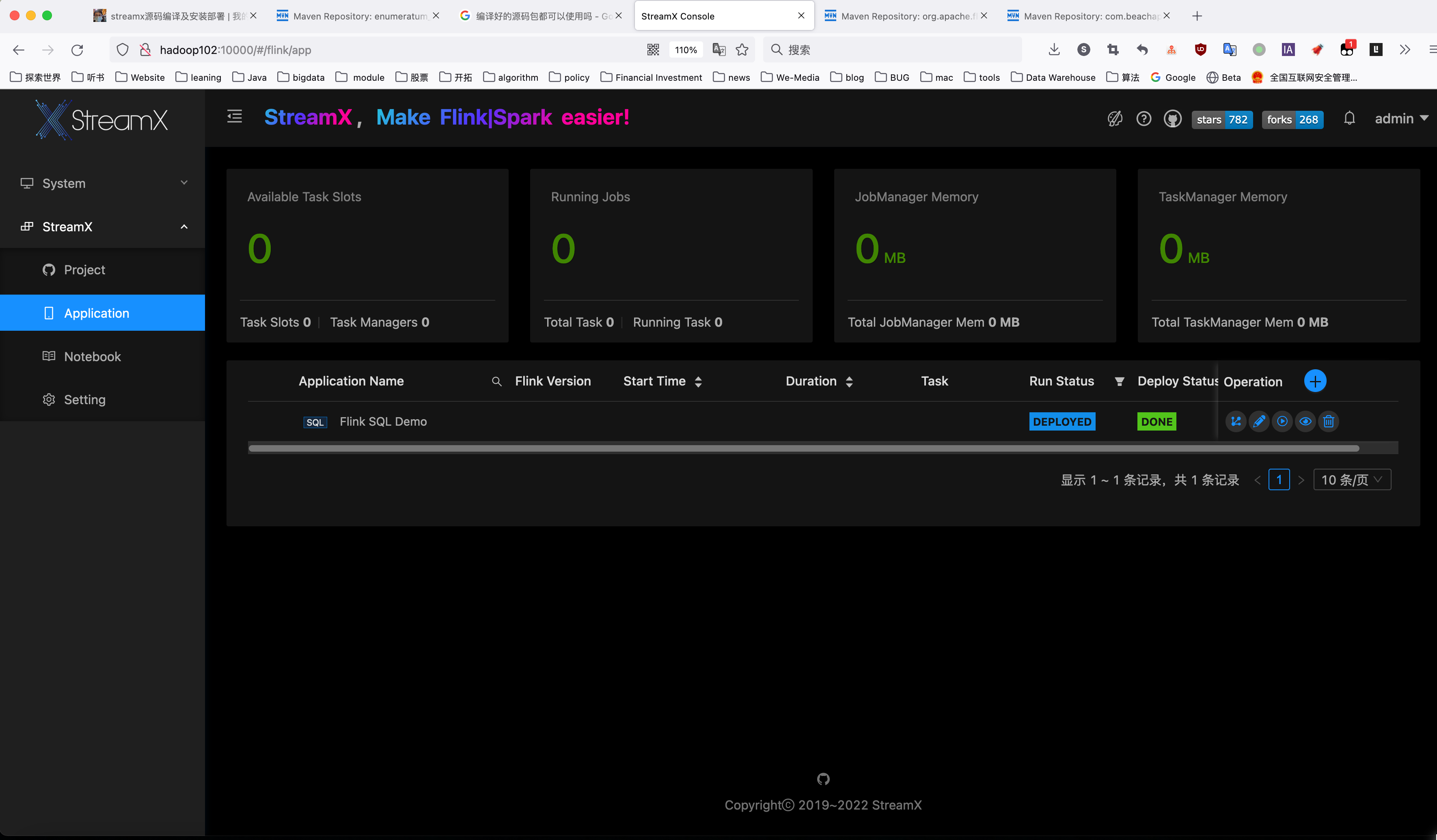This screenshot has width=1437, height=840.
Task: Click the StreamX logo
Action: [102, 120]
